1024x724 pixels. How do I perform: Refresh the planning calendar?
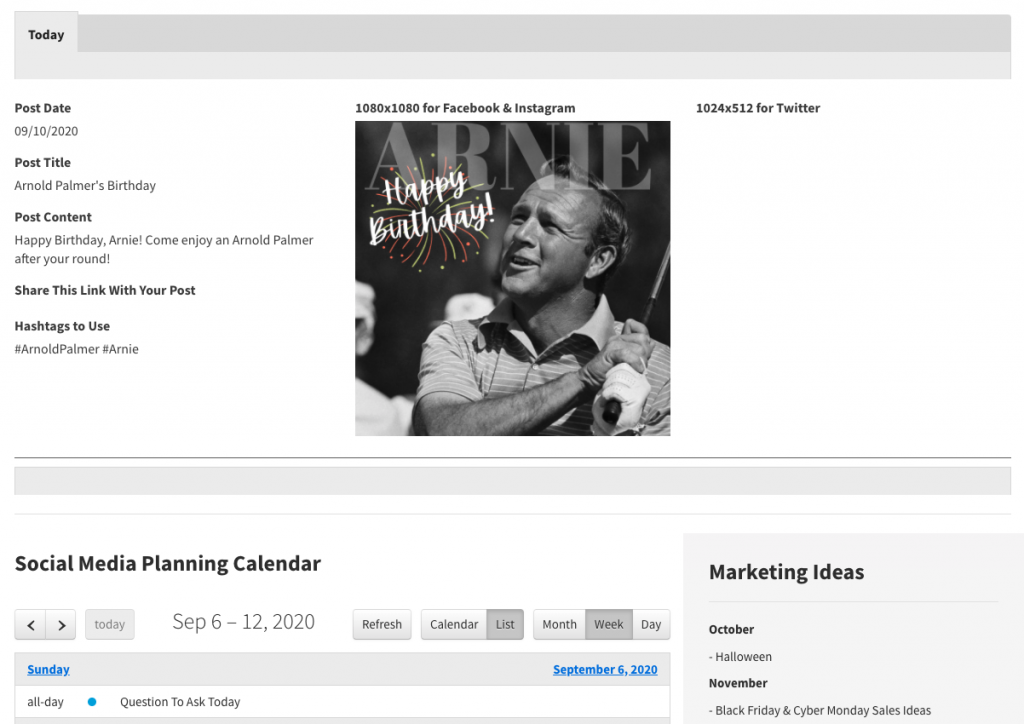click(x=382, y=624)
